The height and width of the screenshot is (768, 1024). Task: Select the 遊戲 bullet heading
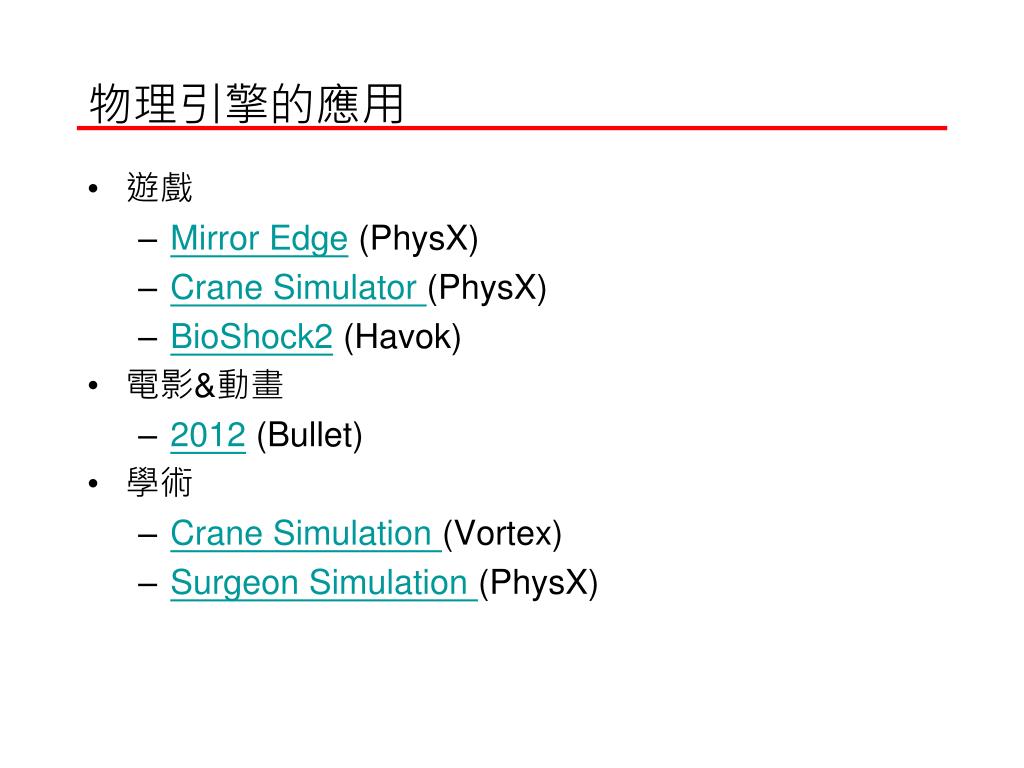point(159,188)
